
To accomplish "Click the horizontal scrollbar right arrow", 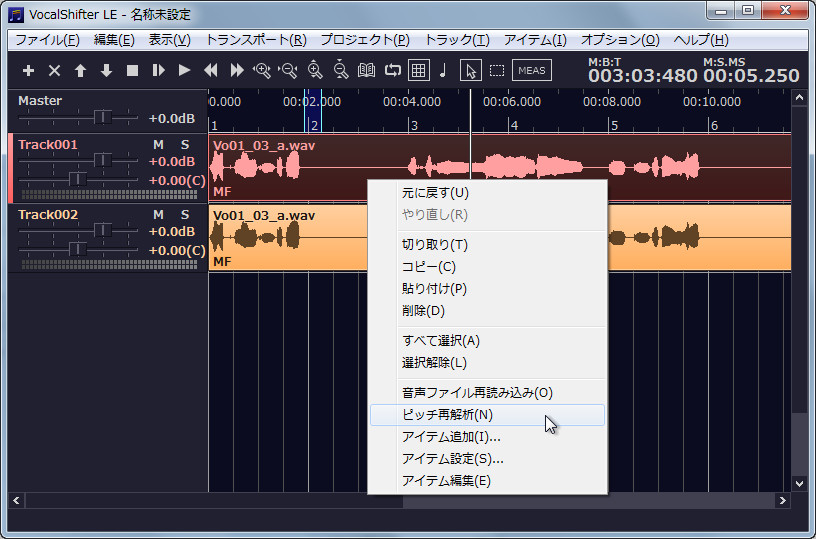I will [x=782, y=500].
